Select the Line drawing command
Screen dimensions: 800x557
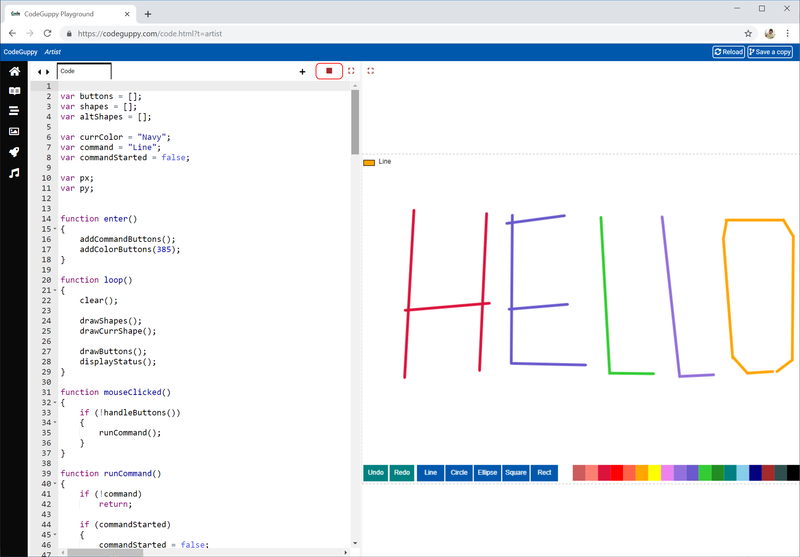pos(431,473)
